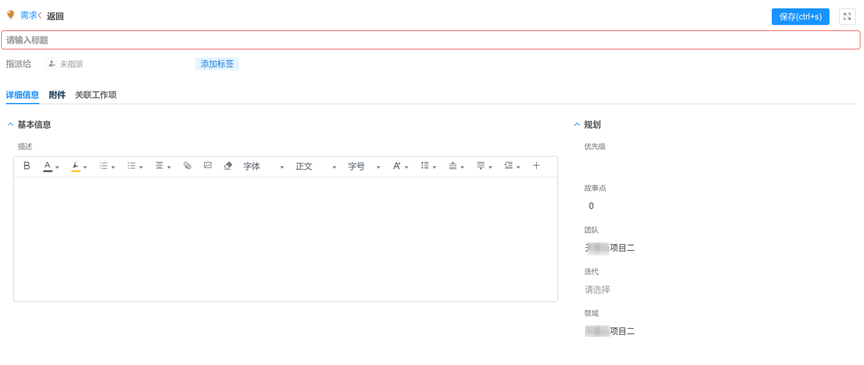Collapse the 规划 section
Screen dimensions: 864x365
(x=577, y=125)
